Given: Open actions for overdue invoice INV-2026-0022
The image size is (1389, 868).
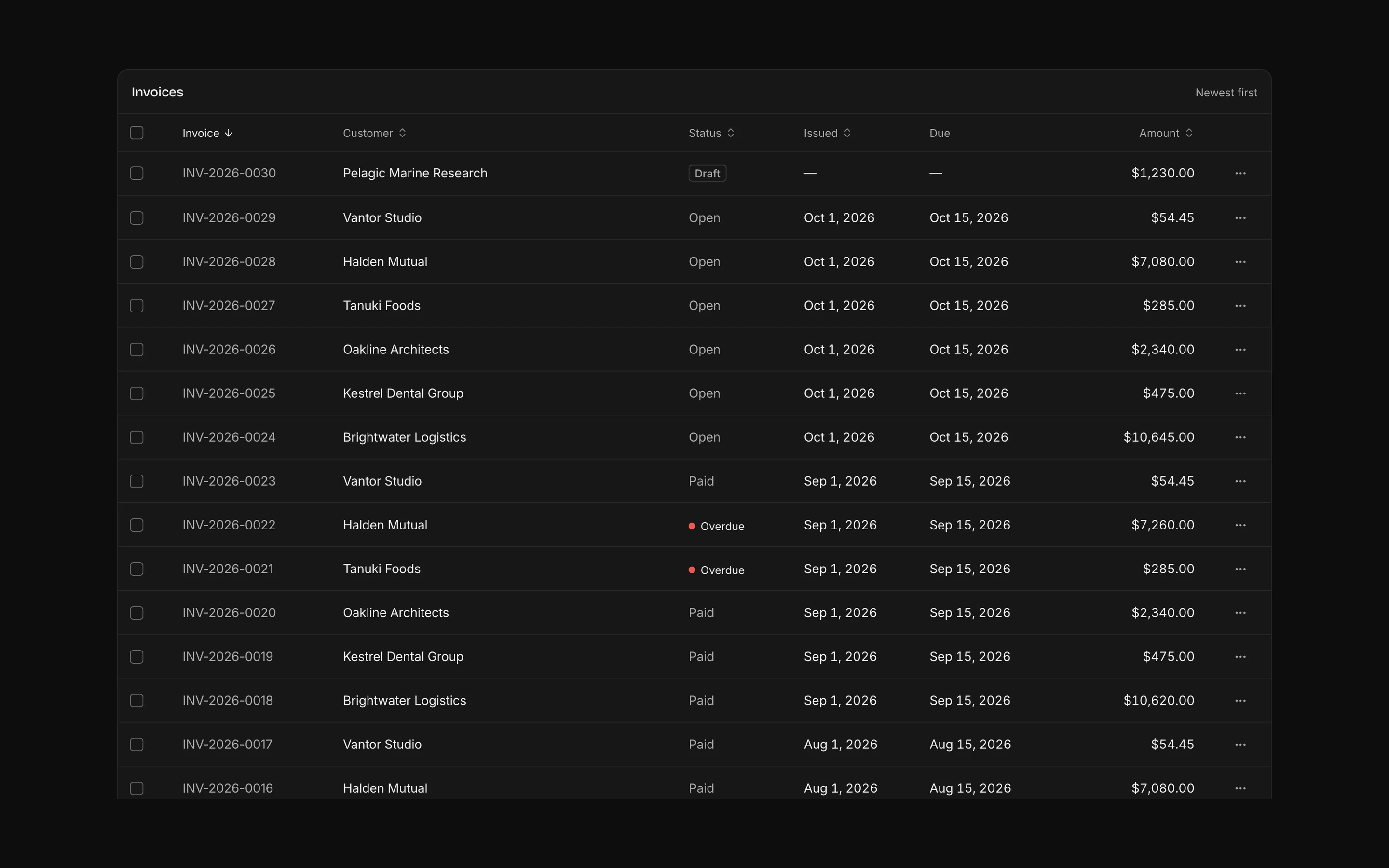Looking at the screenshot, I should point(1240,525).
